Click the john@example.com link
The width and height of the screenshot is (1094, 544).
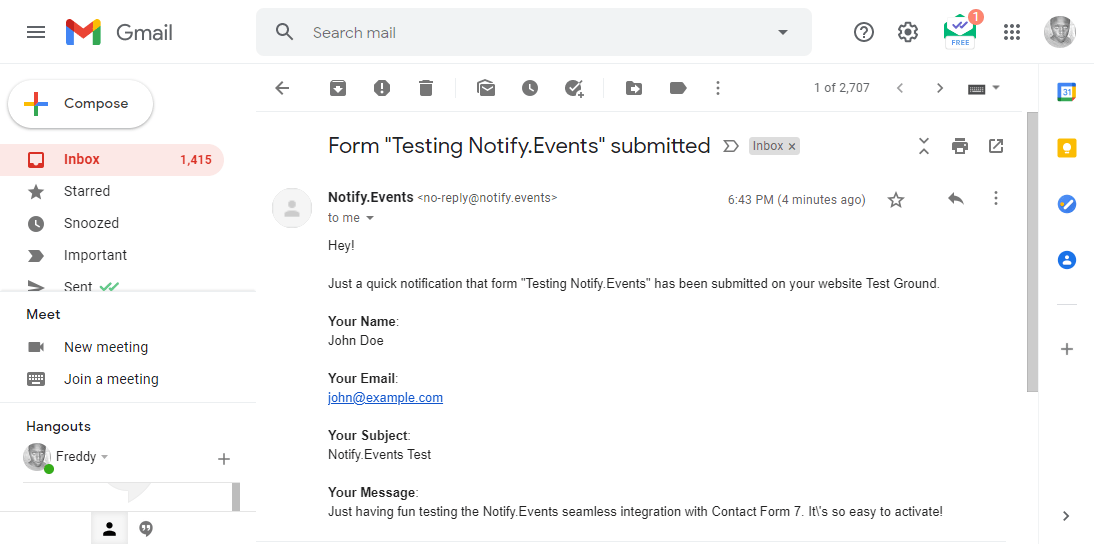(385, 398)
